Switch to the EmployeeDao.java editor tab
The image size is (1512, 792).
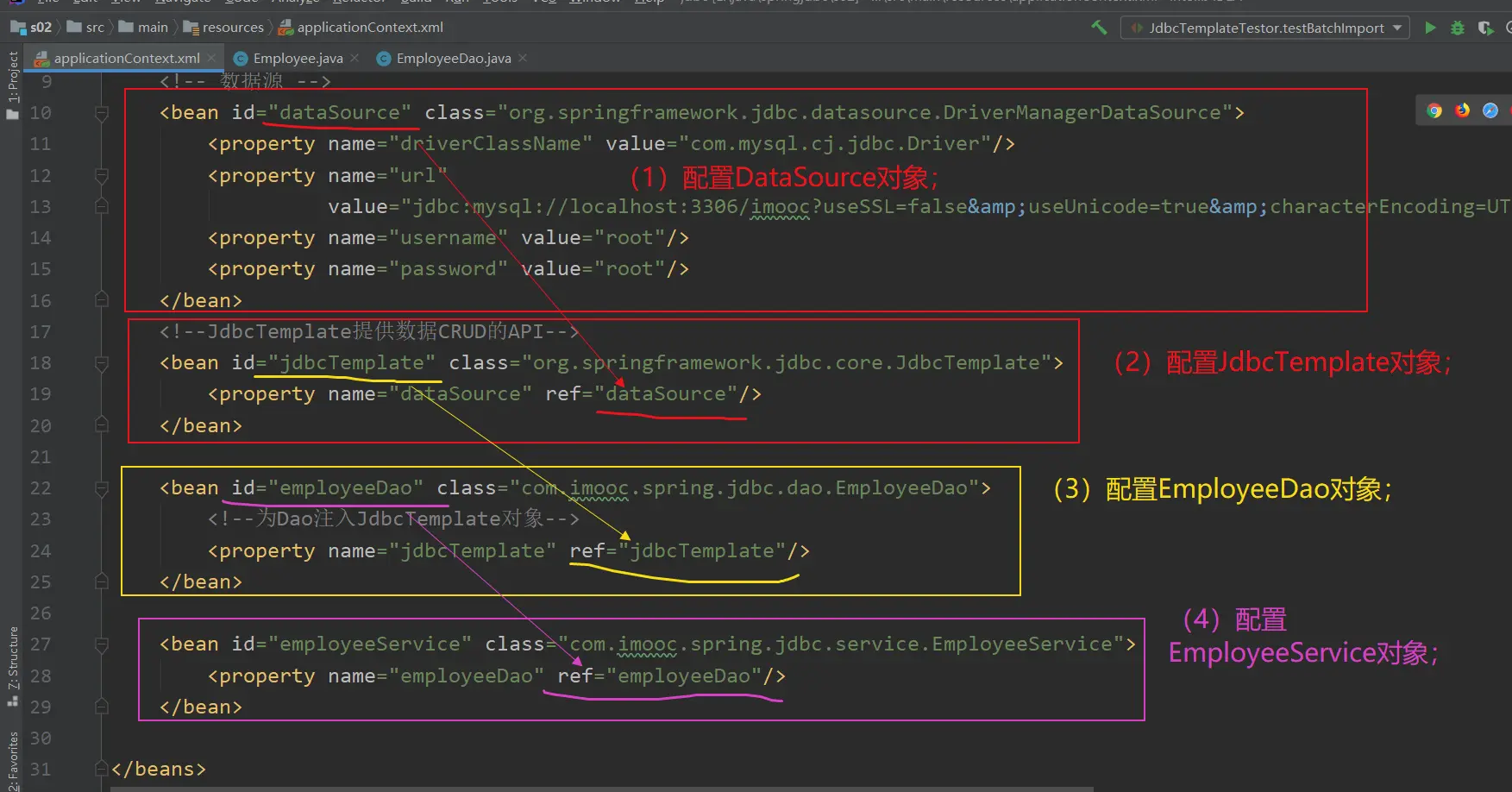pyautogui.click(x=453, y=59)
